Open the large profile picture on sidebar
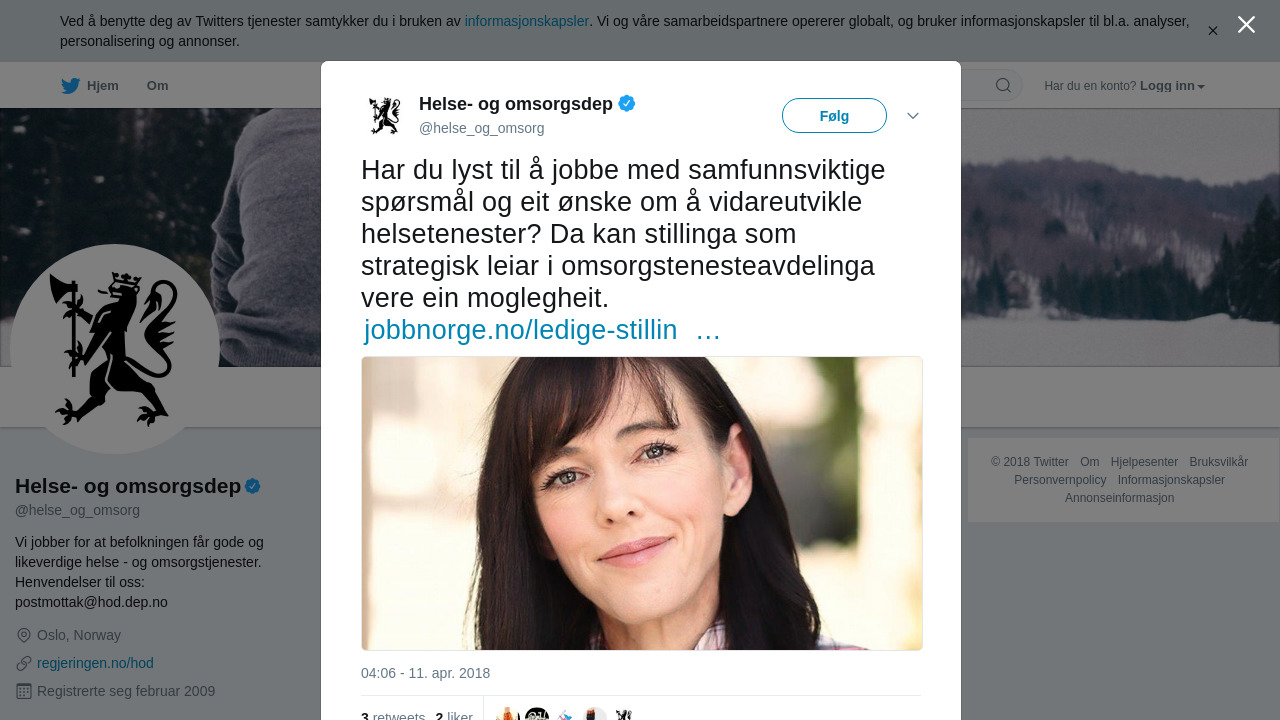This screenshot has height=720, width=1280. pos(115,349)
